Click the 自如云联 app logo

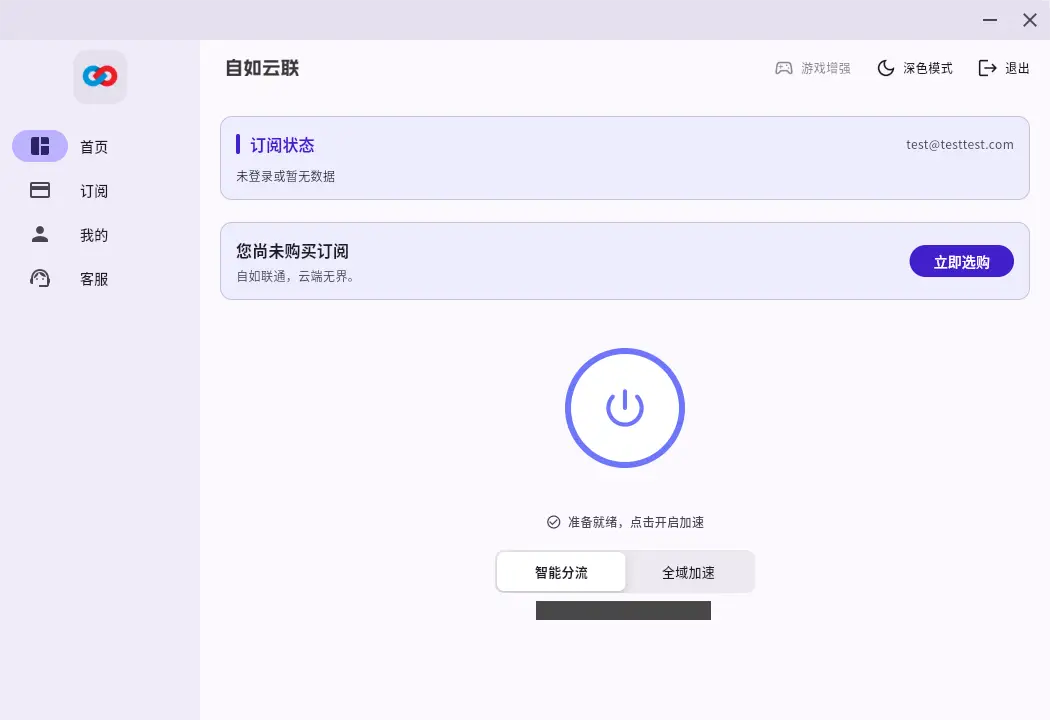(x=100, y=76)
